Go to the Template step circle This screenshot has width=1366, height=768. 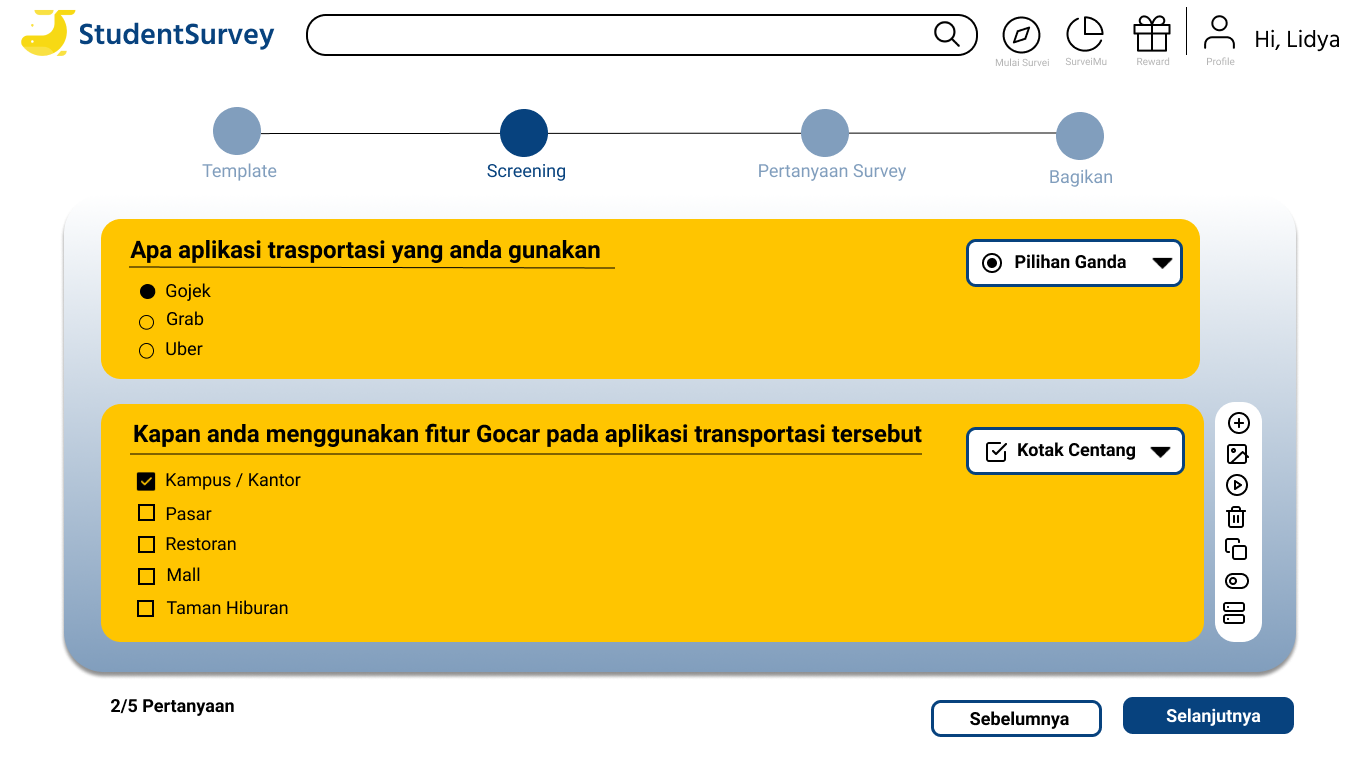(x=237, y=131)
